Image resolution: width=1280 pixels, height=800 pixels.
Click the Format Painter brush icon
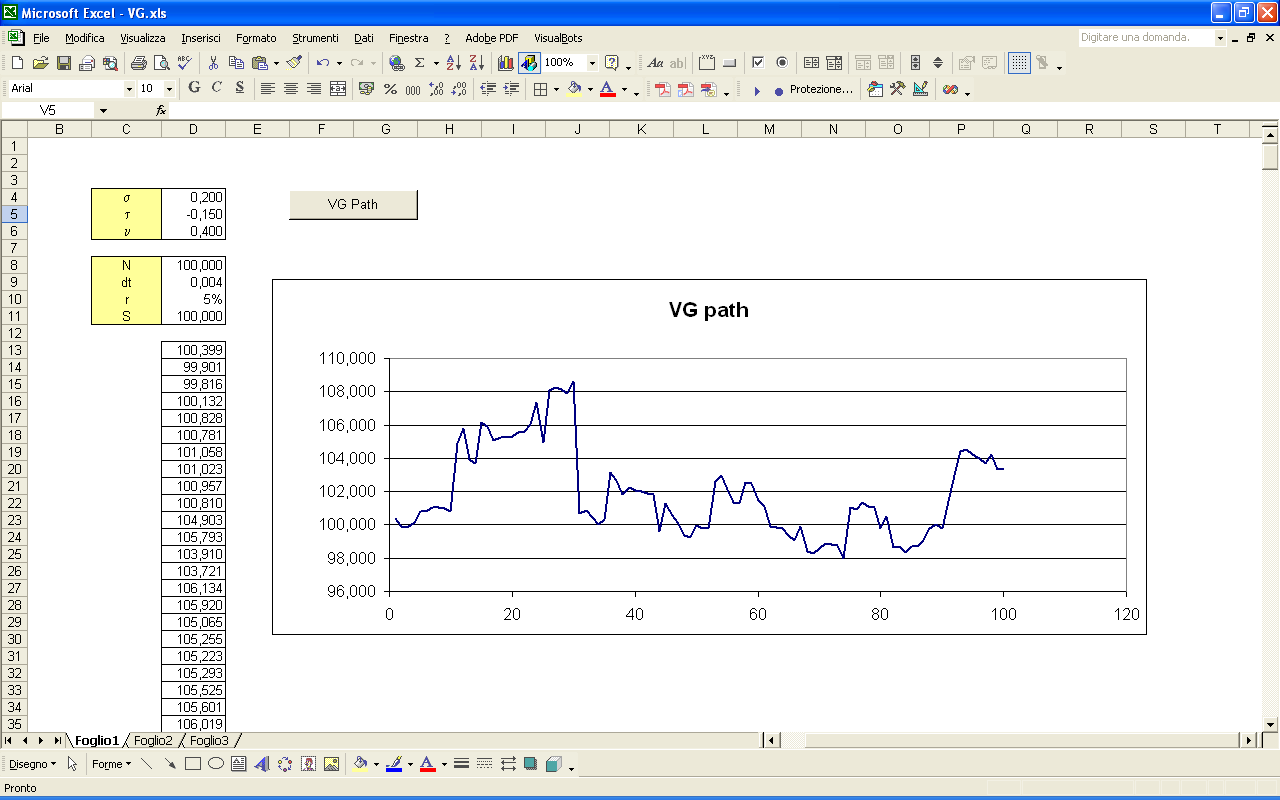(294, 63)
